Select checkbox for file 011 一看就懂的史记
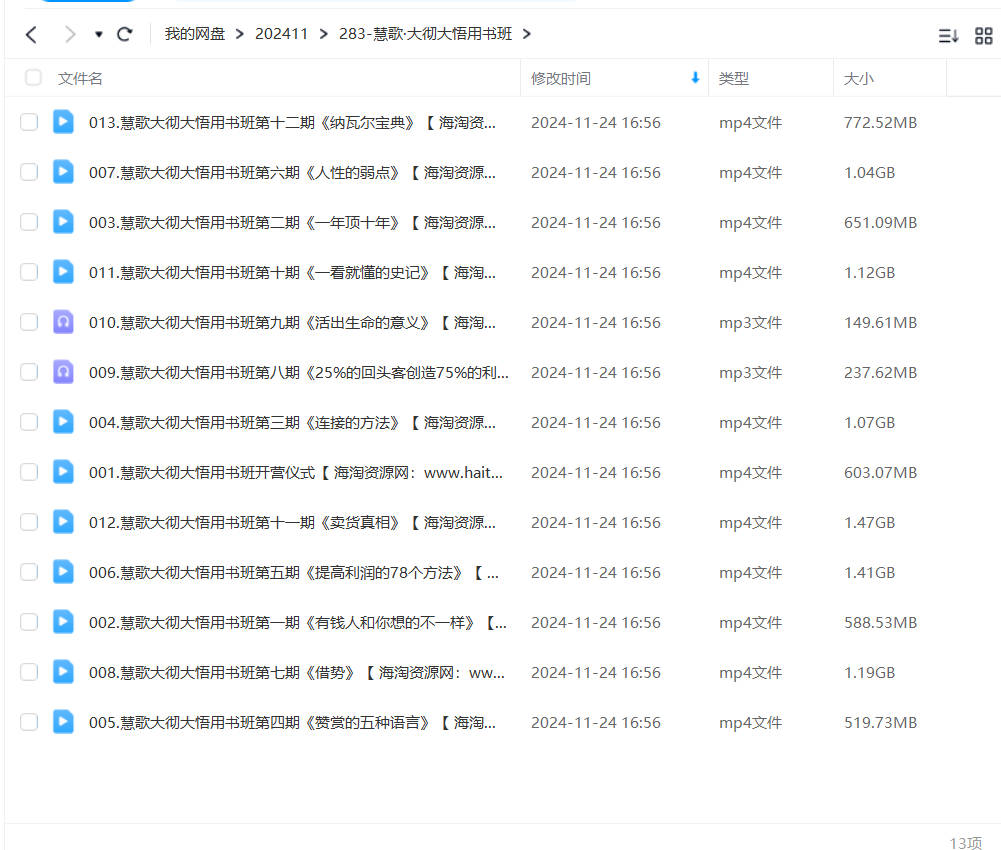This screenshot has height=850, width=1001. point(29,272)
